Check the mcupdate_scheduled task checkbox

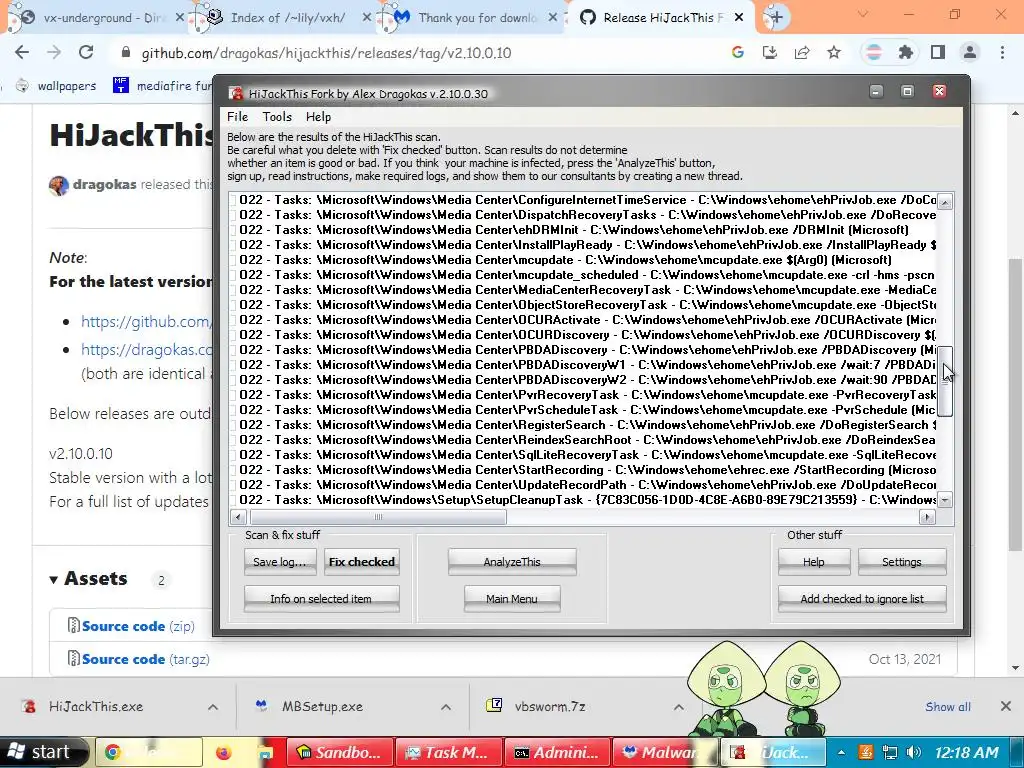click(233, 275)
